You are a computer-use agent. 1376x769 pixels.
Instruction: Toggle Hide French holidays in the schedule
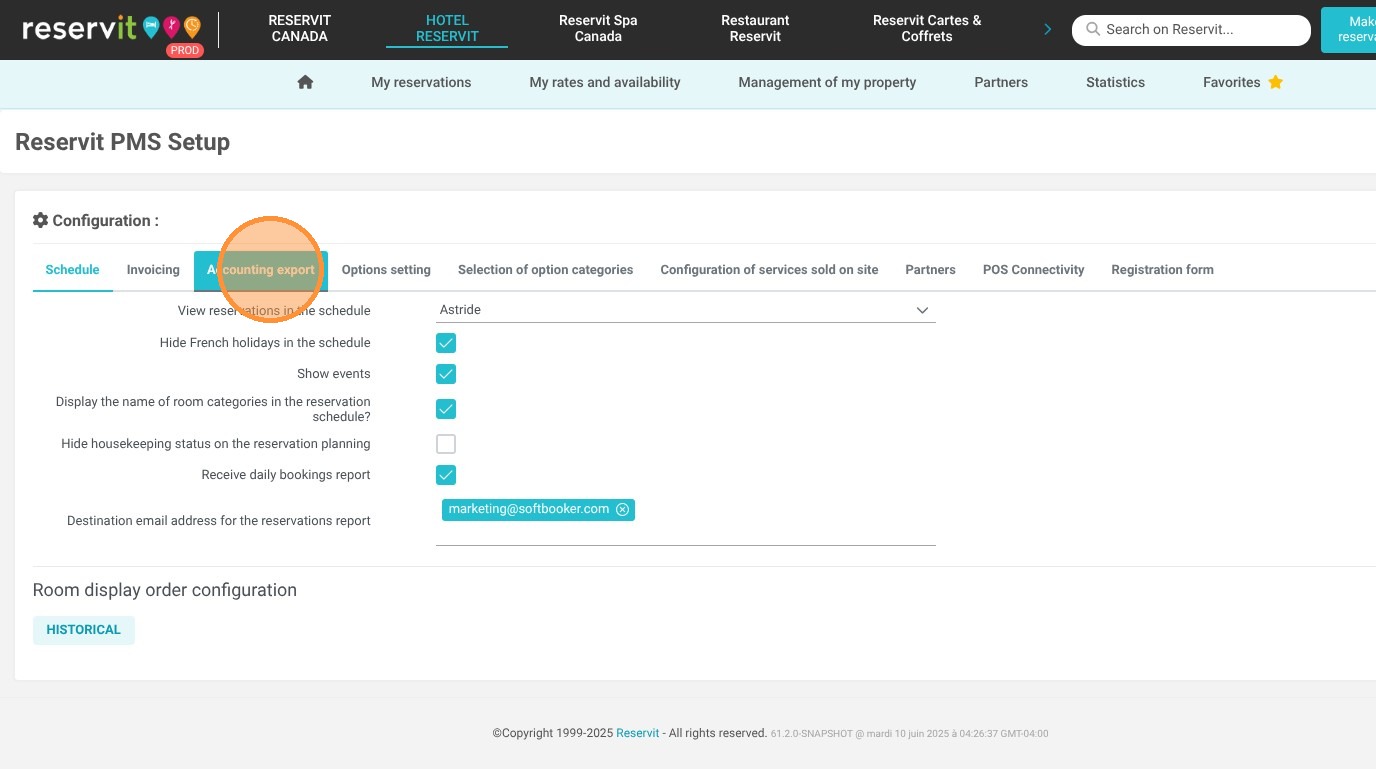pos(446,343)
